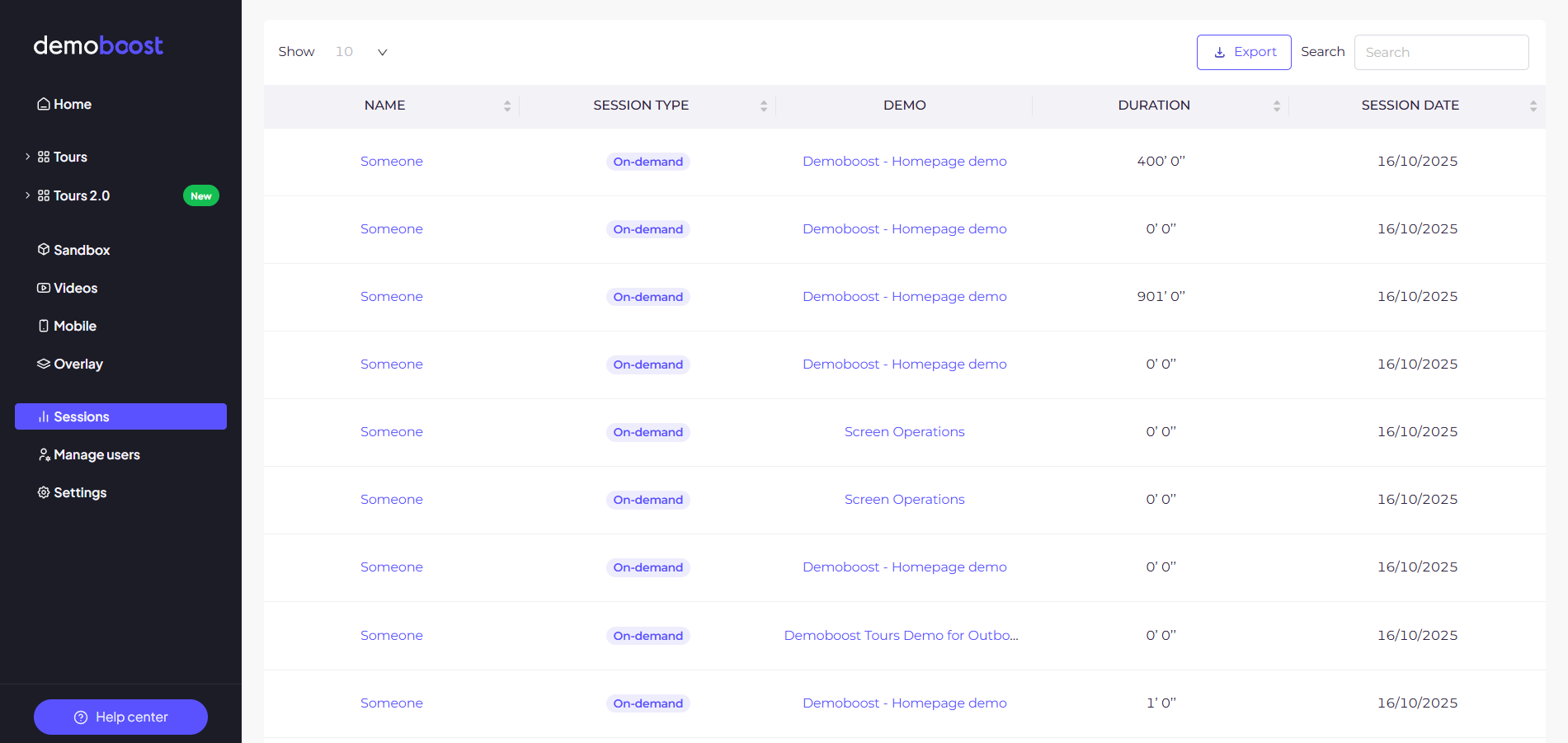The image size is (1568, 743).
Task: Click the SESSION TYPE header text
Action: click(x=641, y=105)
